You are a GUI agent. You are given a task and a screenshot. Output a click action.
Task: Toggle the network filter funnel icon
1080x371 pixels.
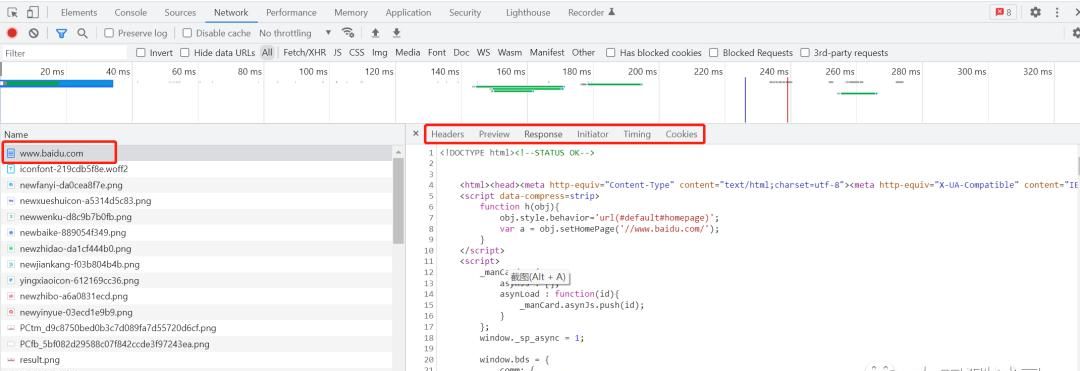[61, 33]
